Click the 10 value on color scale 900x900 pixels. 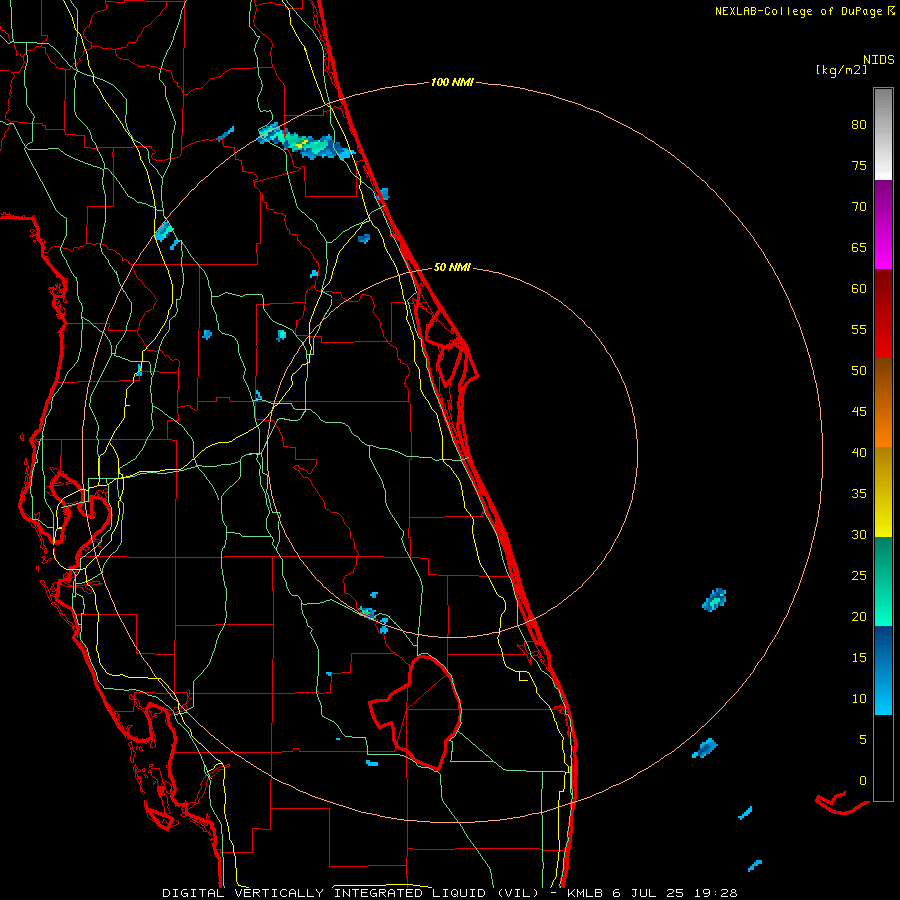[859, 699]
